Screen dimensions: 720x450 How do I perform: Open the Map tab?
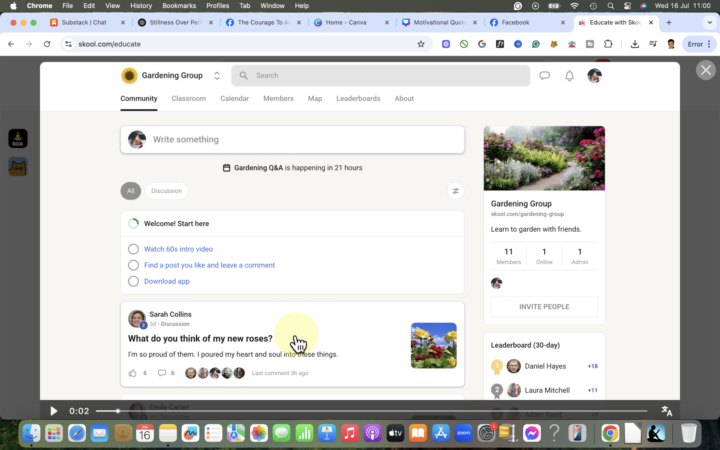tap(315, 98)
